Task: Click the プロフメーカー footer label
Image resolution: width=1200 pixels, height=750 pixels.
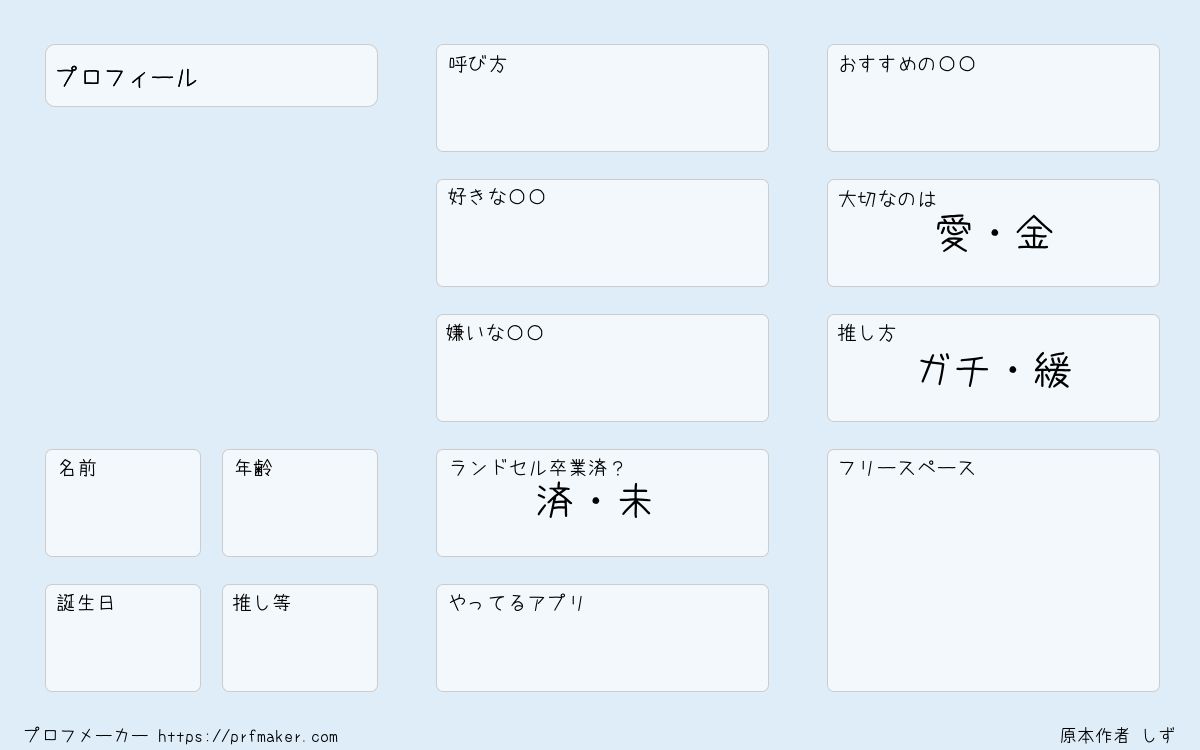Action: tap(86, 736)
